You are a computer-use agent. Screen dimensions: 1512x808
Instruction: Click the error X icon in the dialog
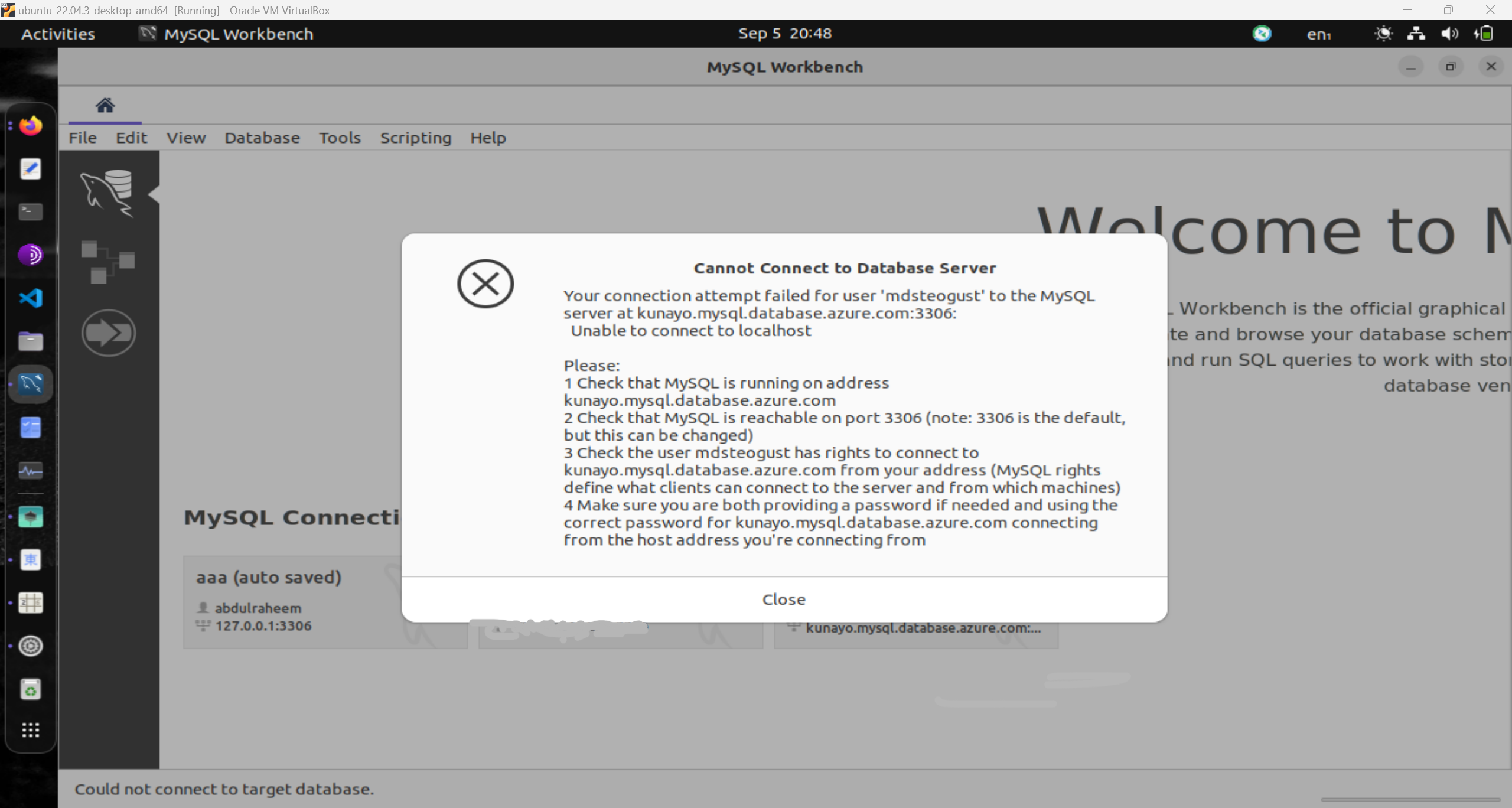[x=485, y=284]
